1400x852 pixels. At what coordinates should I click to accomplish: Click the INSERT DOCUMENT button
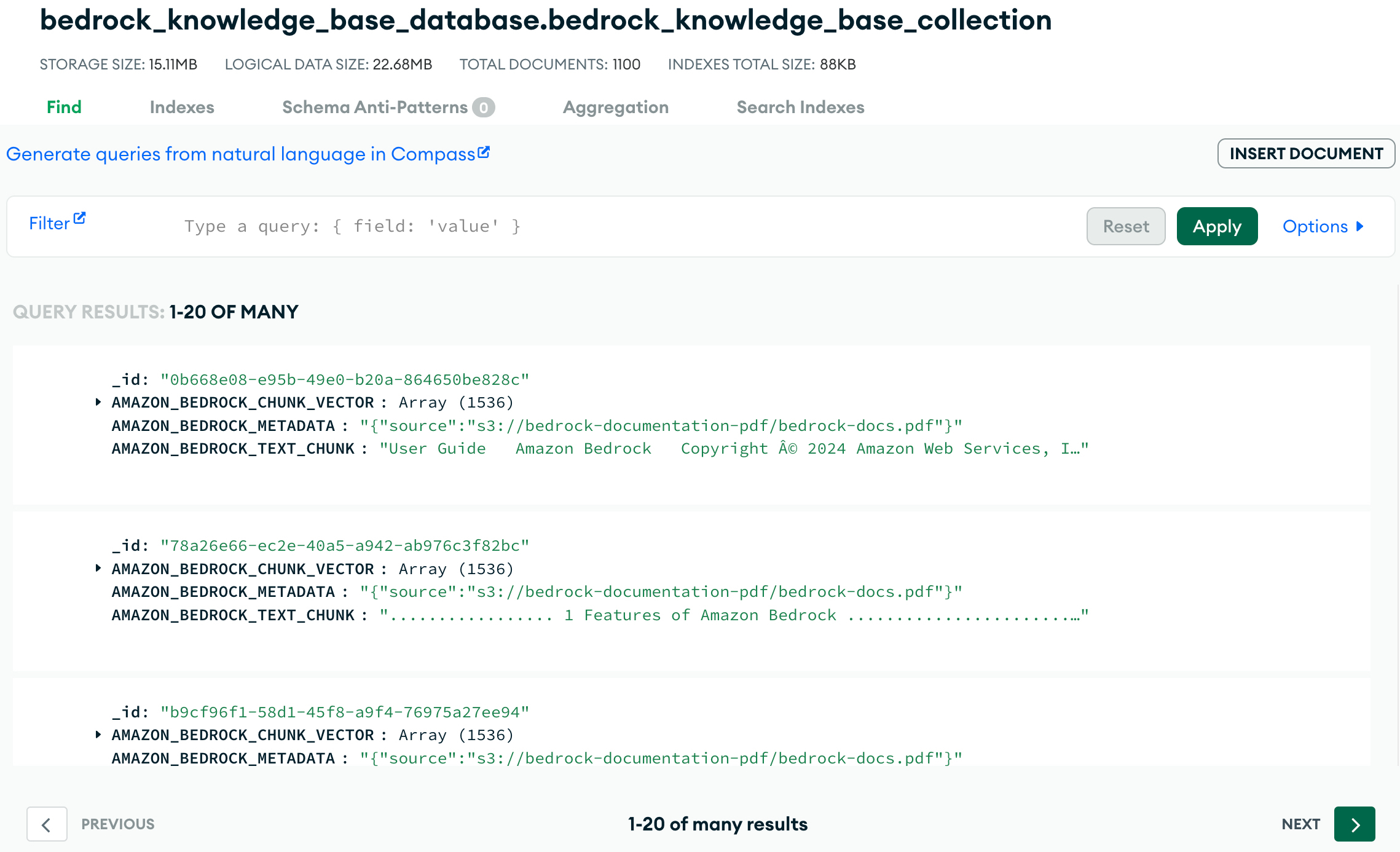point(1306,153)
